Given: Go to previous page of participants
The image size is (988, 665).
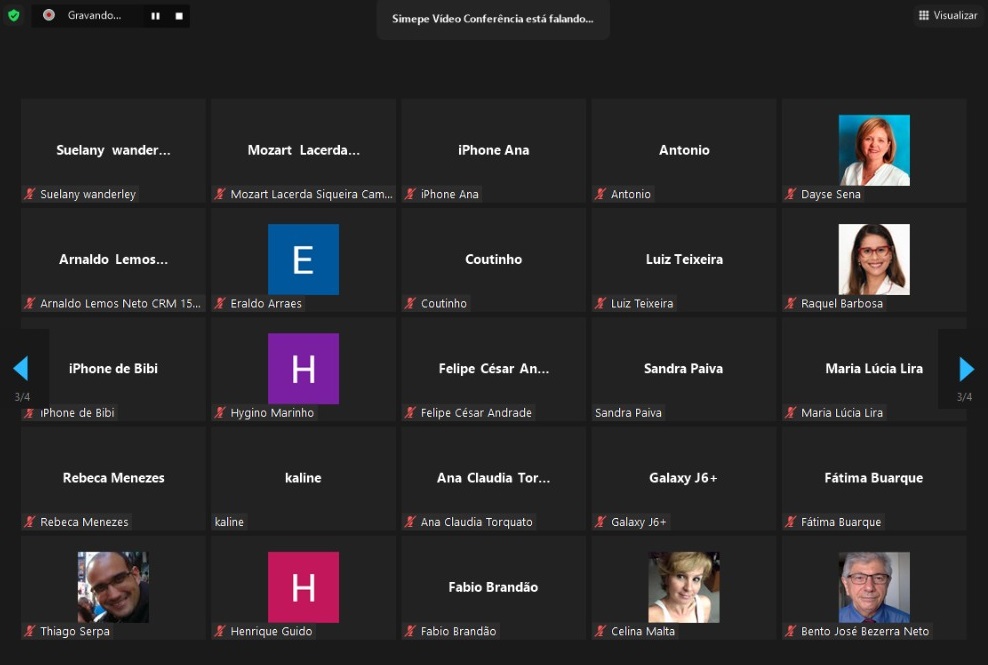Looking at the screenshot, I should [20, 369].
